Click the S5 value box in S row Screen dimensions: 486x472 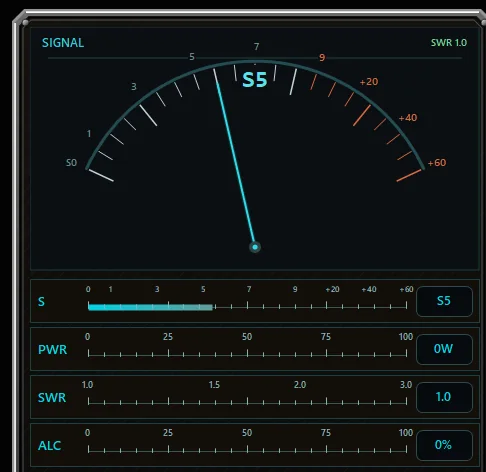coord(444,301)
